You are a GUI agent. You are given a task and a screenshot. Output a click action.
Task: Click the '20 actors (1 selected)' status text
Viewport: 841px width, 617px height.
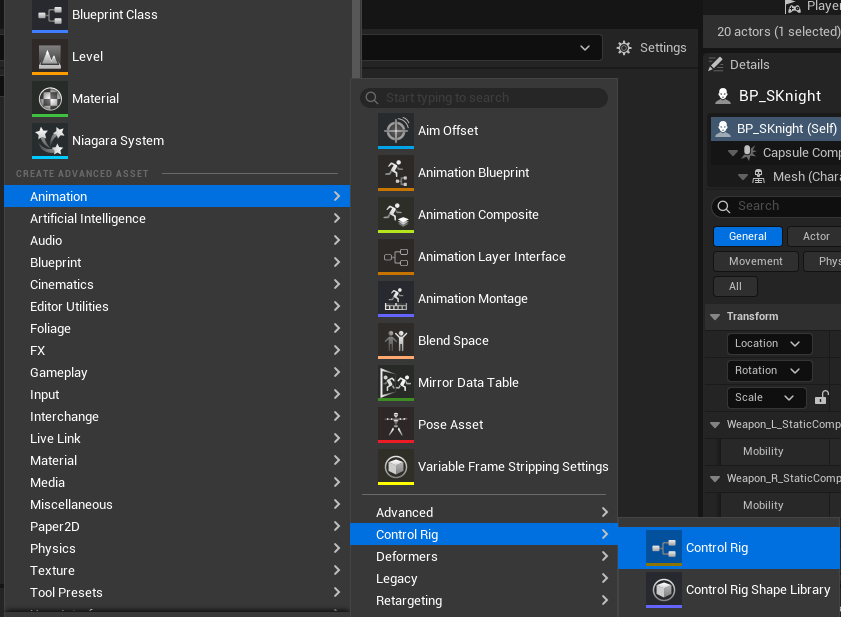tap(779, 32)
